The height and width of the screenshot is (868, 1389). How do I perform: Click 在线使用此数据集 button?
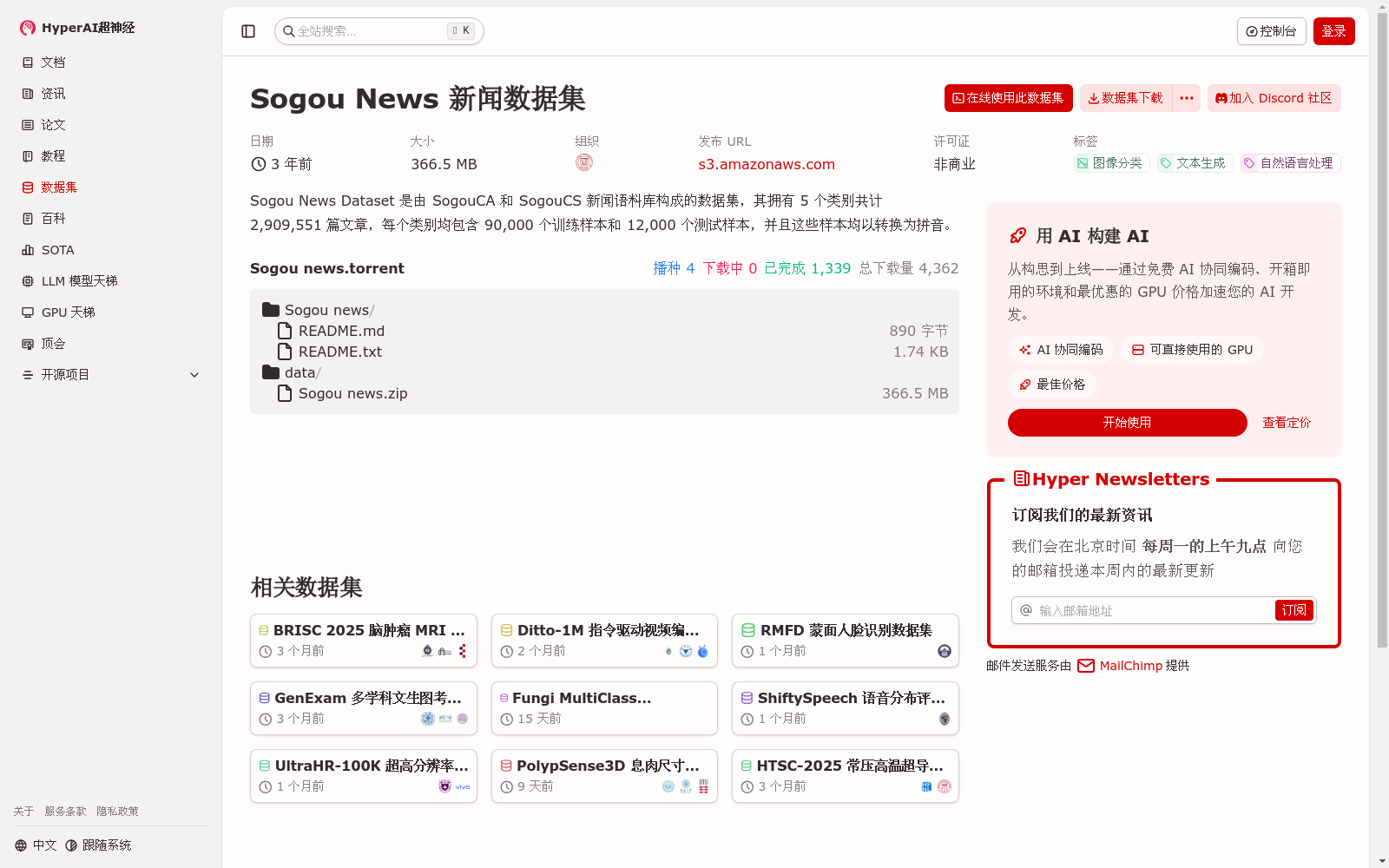(x=1009, y=98)
